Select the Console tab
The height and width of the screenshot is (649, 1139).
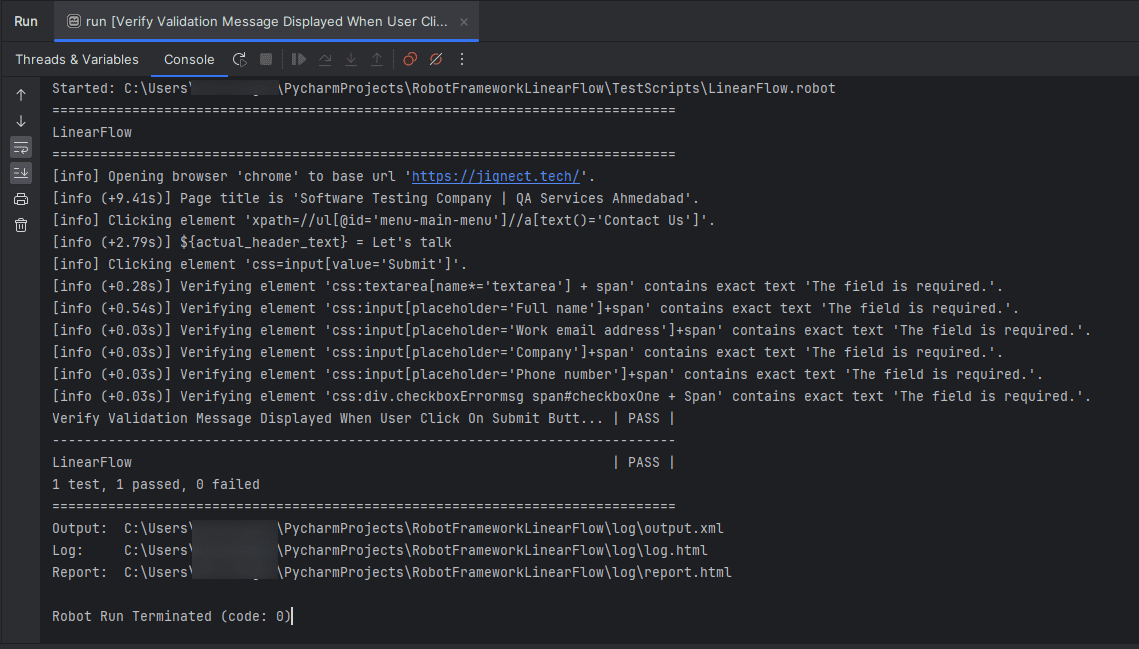pyautogui.click(x=189, y=60)
